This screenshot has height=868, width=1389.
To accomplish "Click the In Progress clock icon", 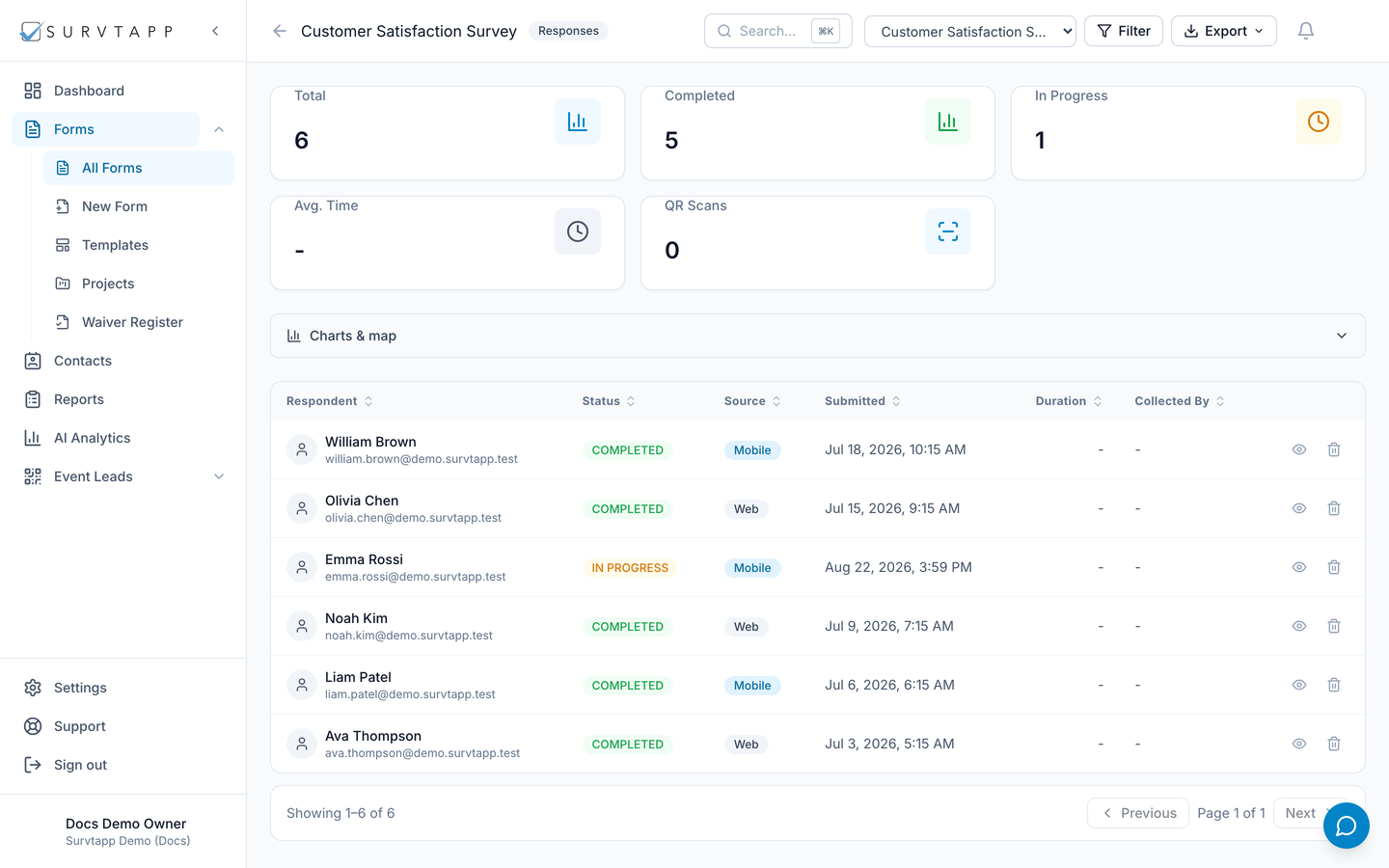I will pyautogui.click(x=1319, y=122).
